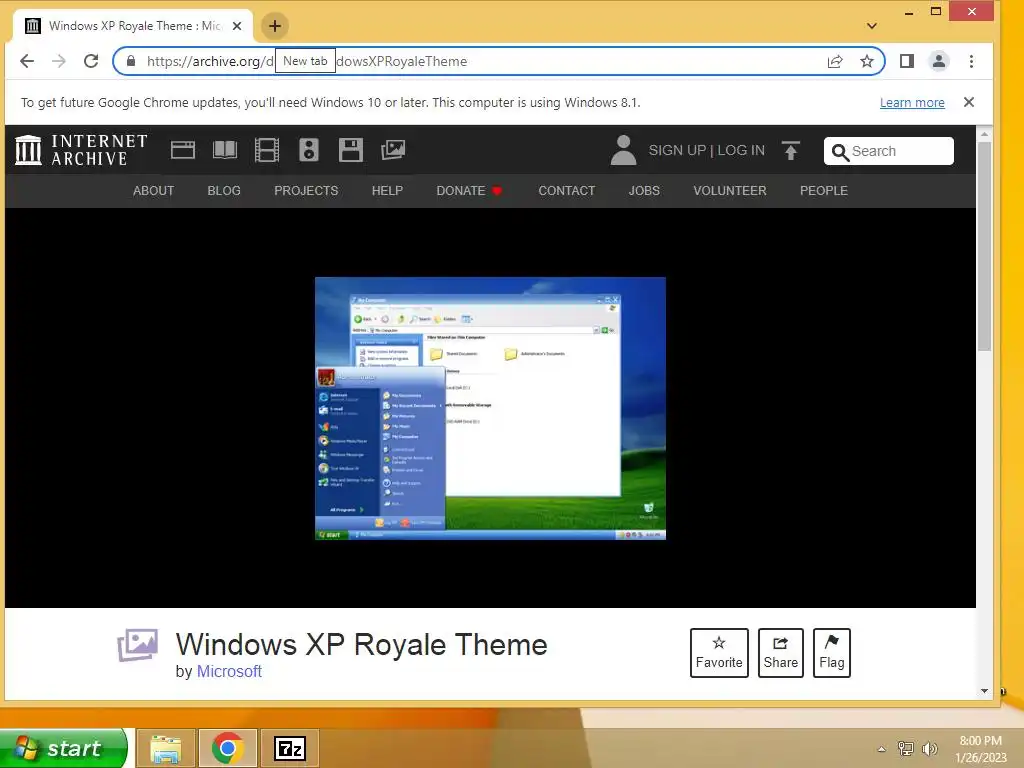Go to Internet Archive home logo
The width and height of the screenshot is (1024, 768).
coord(81,150)
